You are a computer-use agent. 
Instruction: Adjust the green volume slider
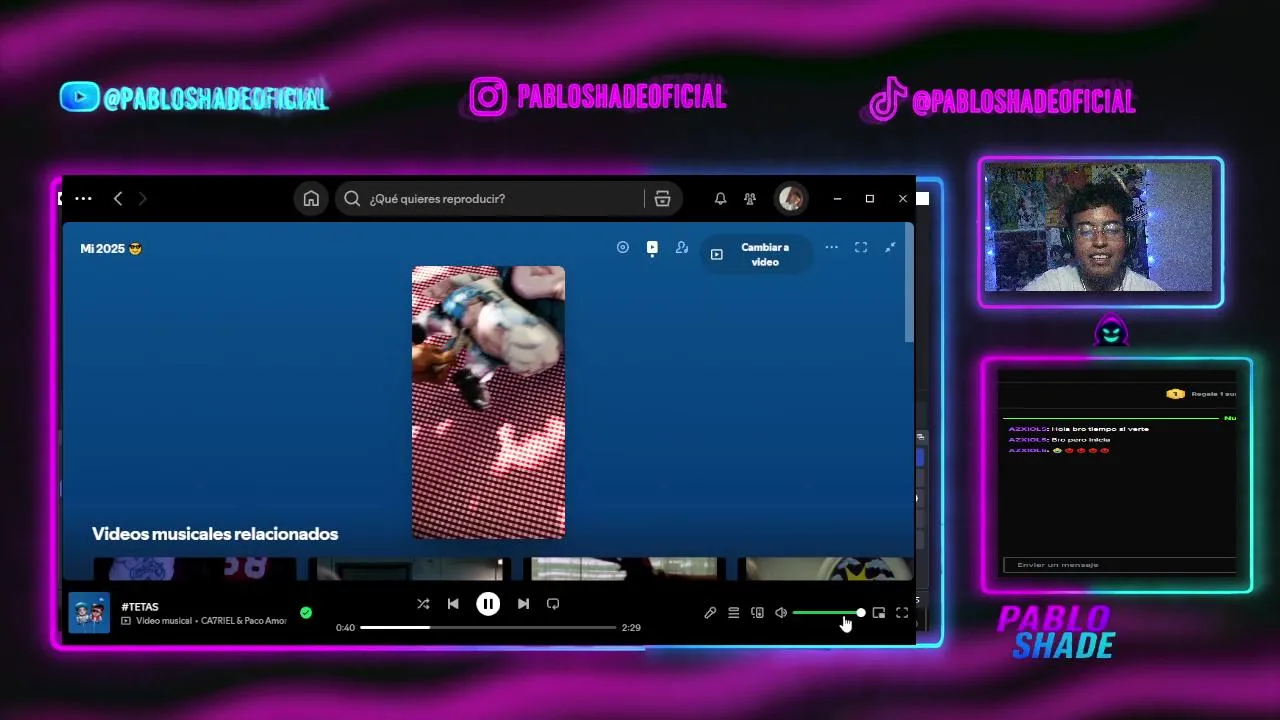click(827, 613)
